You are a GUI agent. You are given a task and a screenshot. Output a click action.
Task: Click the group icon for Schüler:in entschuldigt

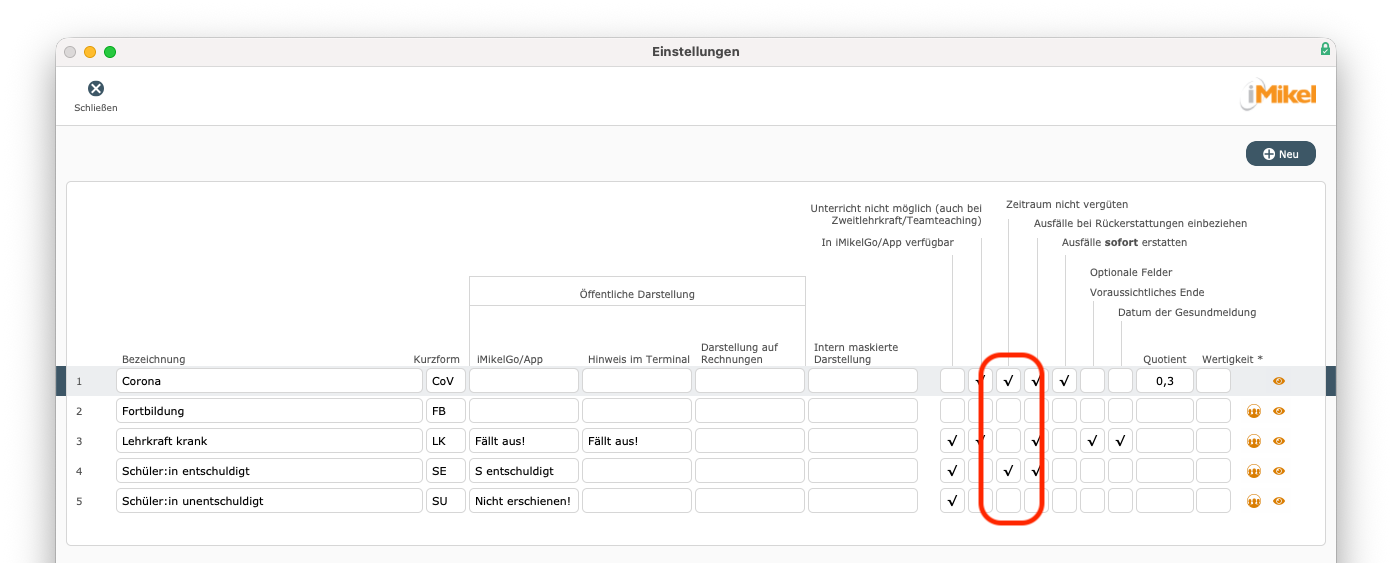click(1254, 471)
